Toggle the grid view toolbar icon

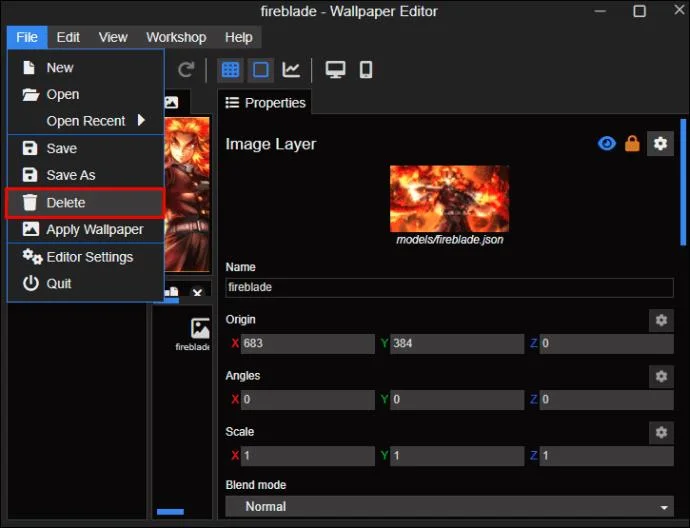[x=230, y=70]
